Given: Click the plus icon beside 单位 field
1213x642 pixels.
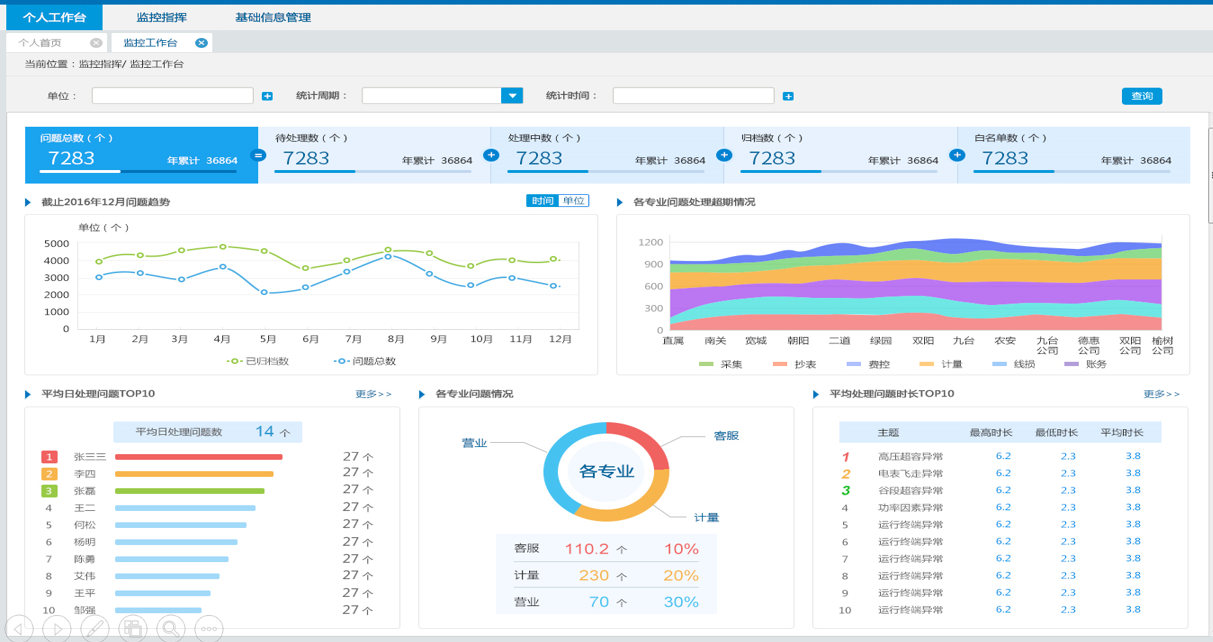Looking at the screenshot, I should click(x=267, y=96).
